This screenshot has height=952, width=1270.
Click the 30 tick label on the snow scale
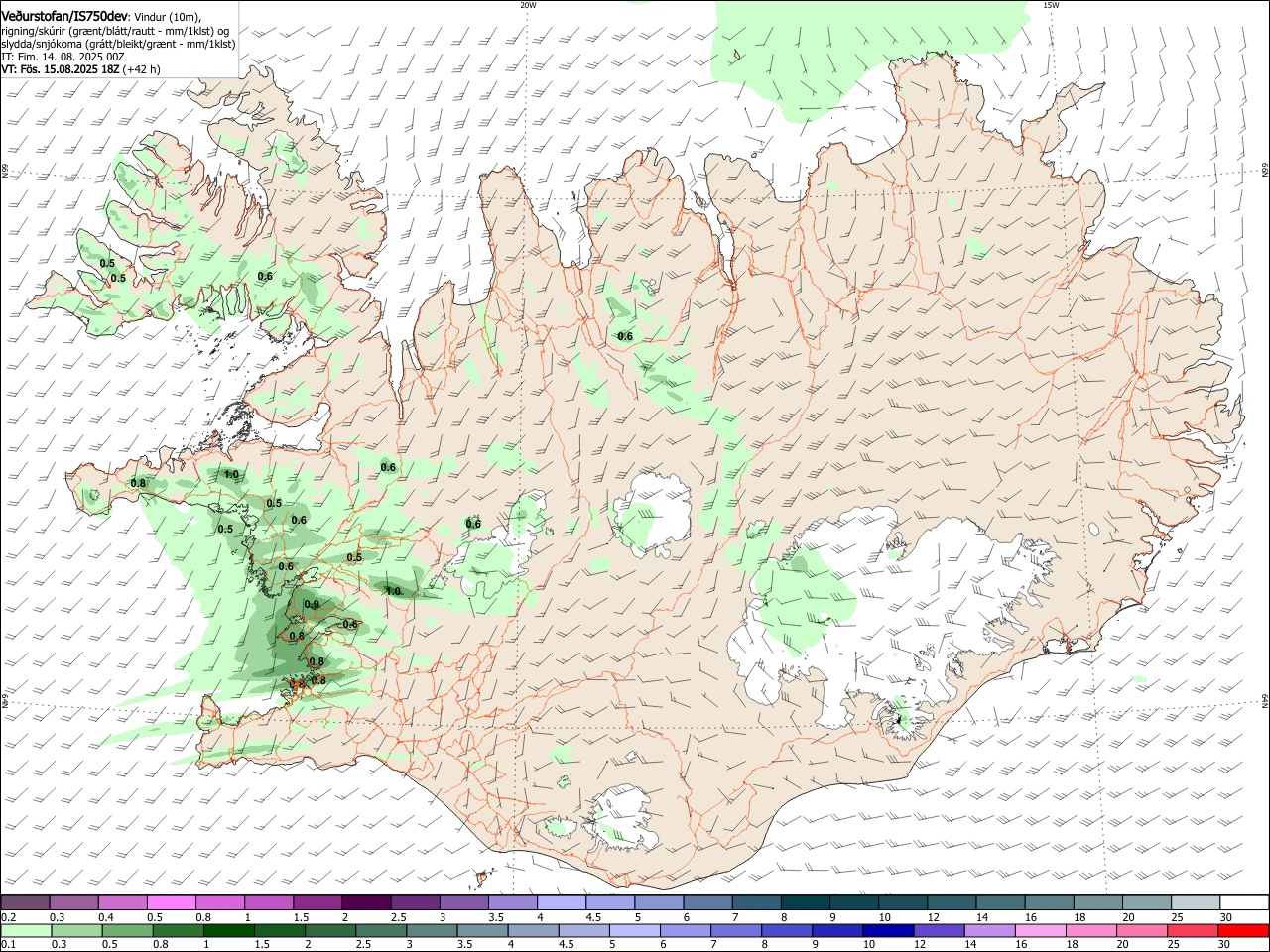pos(1226,917)
